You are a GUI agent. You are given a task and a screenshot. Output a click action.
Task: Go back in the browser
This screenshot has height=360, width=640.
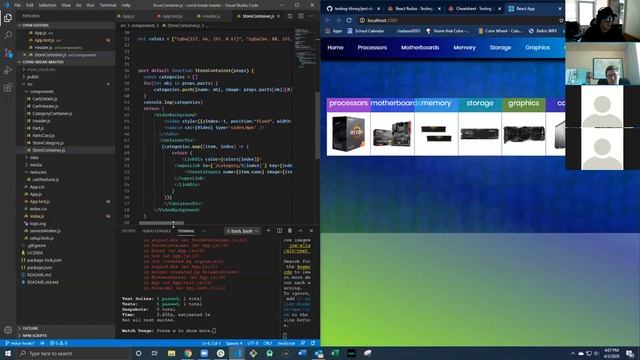[x=328, y=20]
